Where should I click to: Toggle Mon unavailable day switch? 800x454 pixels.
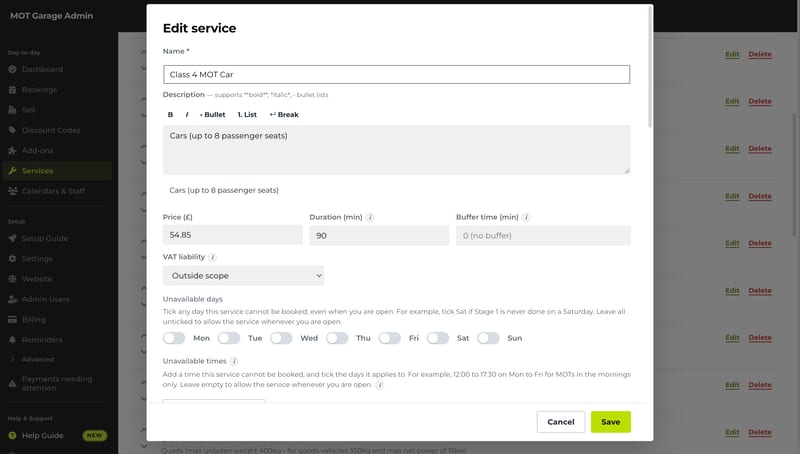(x=174, y=338)
